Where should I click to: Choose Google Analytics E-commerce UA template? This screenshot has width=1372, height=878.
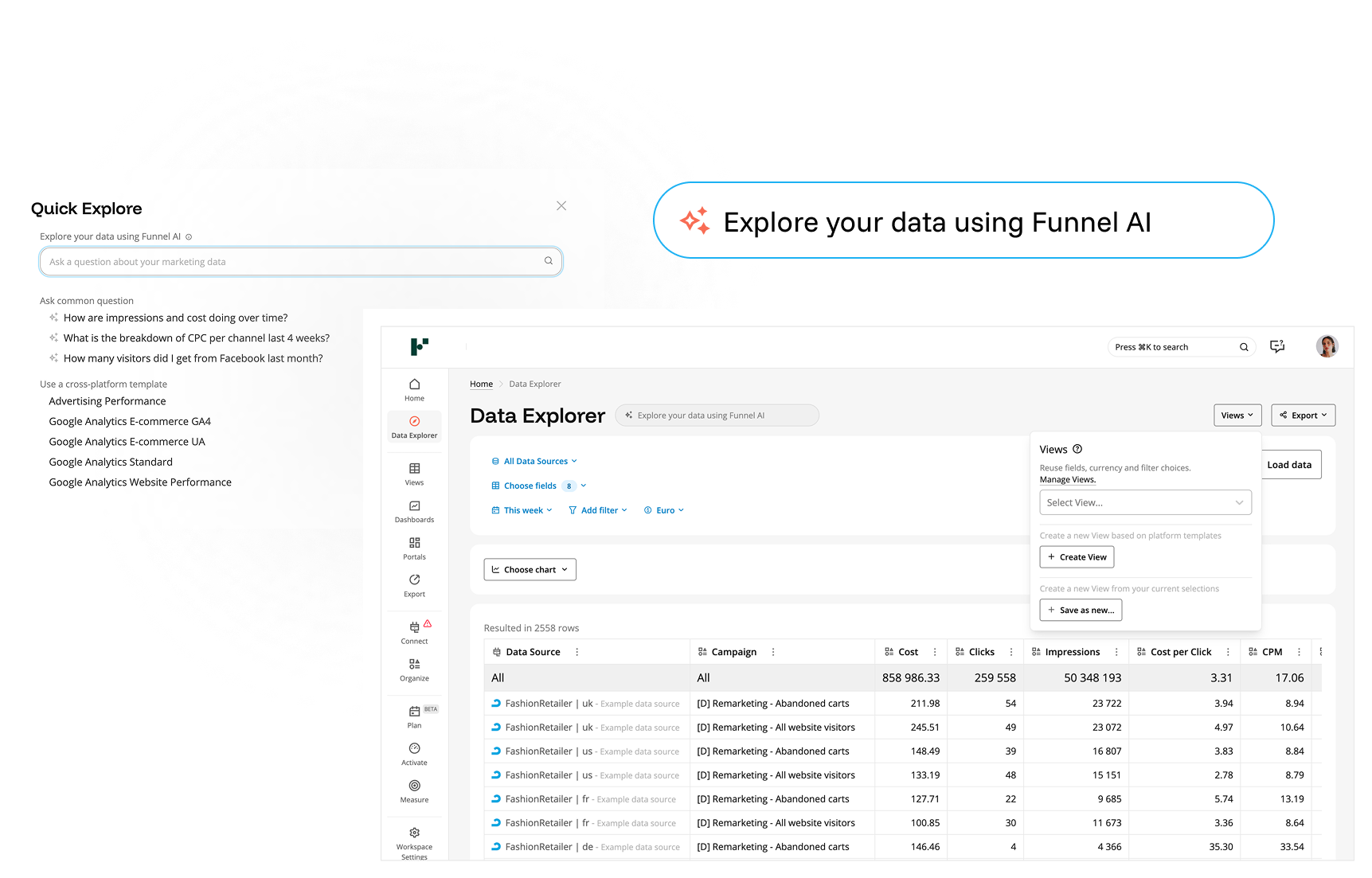click(127, 441)
